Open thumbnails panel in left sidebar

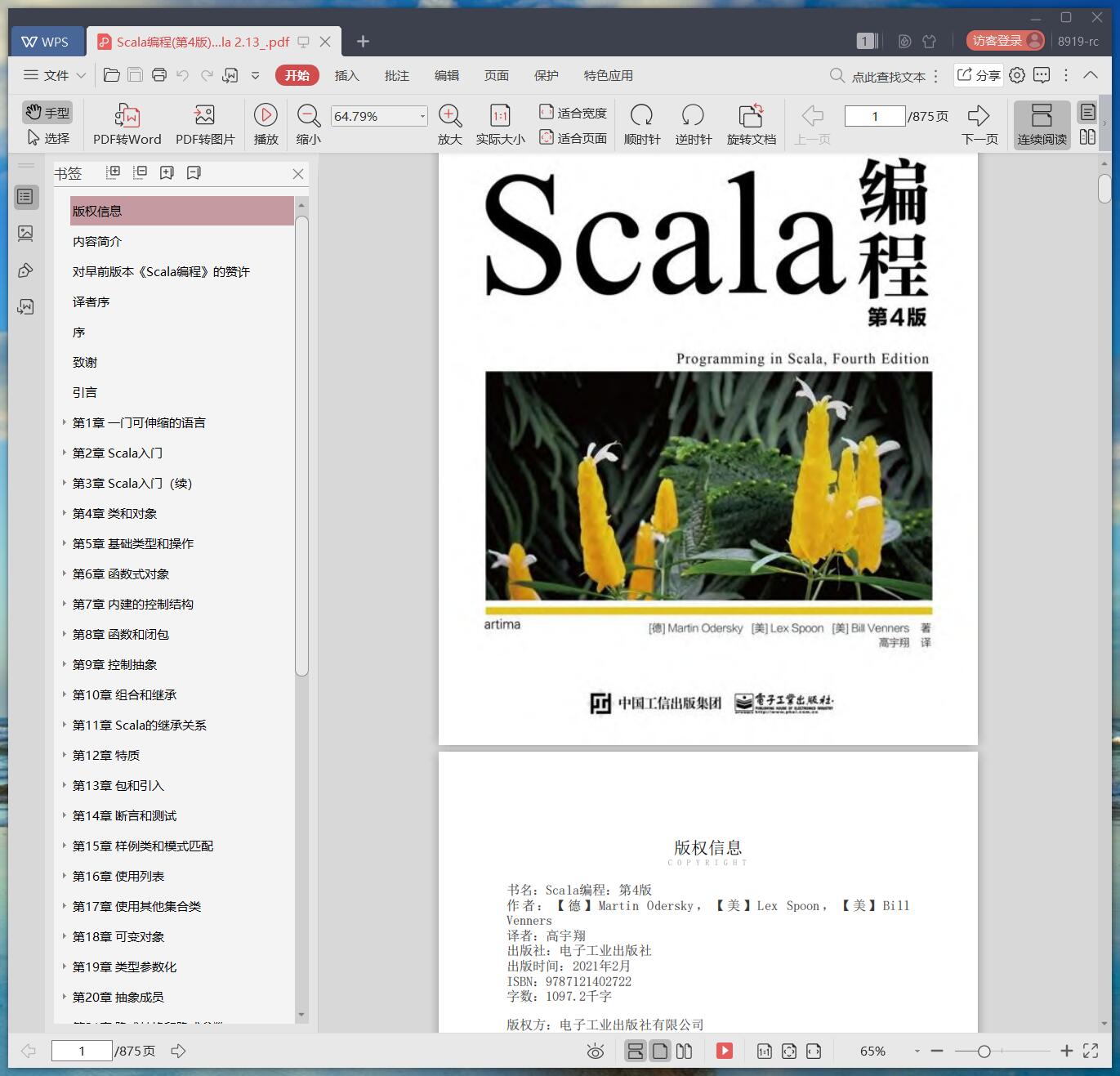tap(25, 234)
